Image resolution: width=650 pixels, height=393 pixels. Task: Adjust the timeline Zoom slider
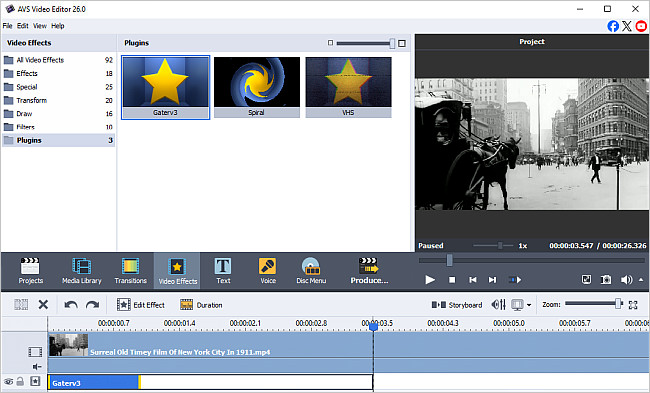618,304
